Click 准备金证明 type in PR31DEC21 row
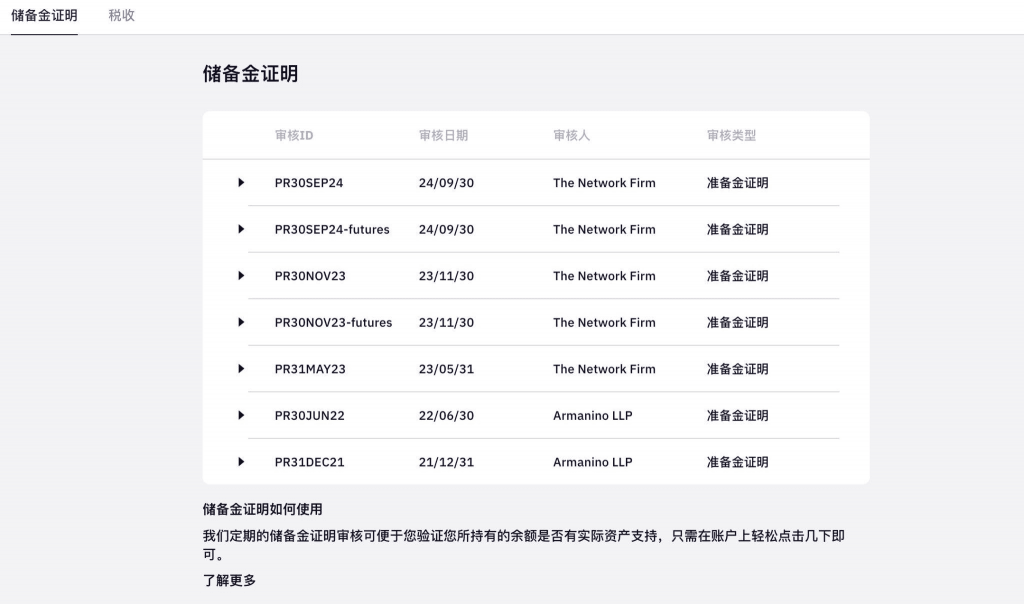Screen dimensions: 1024x604 737,462
